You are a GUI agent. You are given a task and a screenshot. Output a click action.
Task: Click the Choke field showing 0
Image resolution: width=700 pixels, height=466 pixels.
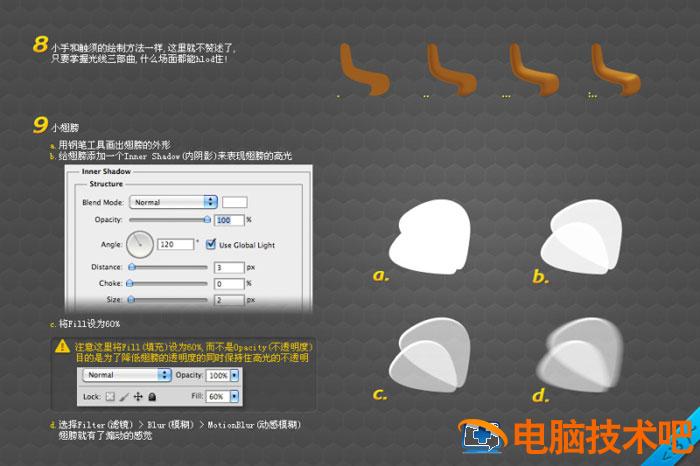point(229,284)
